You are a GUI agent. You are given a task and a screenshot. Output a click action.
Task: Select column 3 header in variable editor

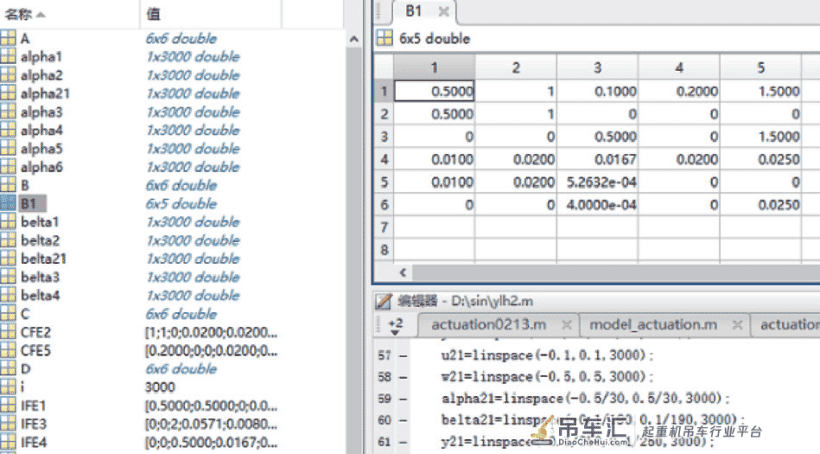[x=597, y=67]
